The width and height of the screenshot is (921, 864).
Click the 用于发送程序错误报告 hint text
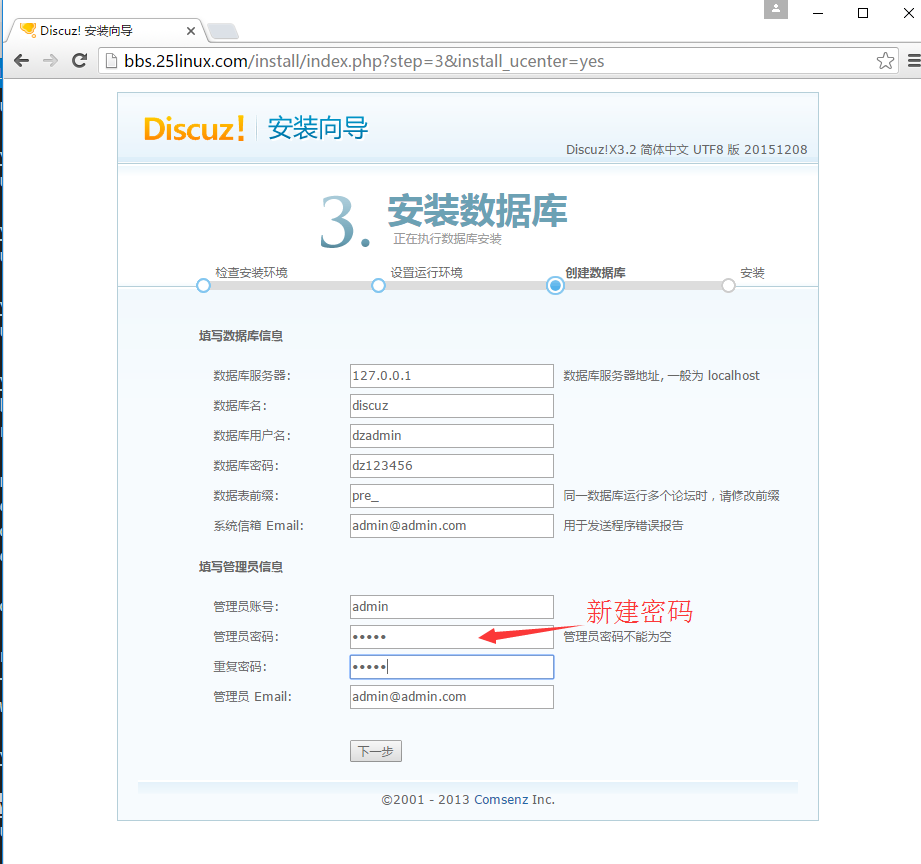623,526
